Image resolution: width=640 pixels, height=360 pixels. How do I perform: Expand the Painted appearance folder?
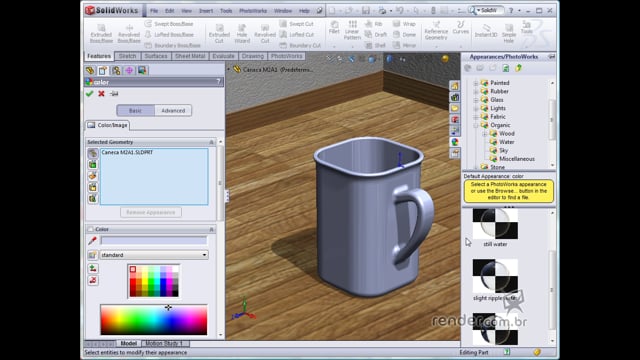click(x=476, y=83)
